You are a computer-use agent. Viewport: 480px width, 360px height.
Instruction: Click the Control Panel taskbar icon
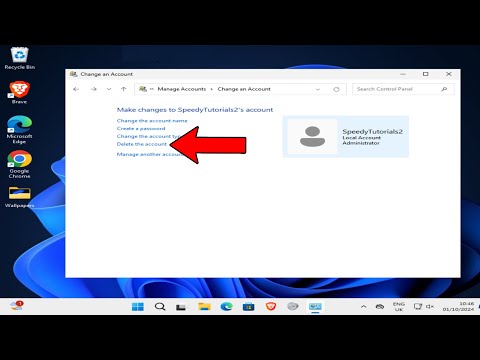click(315, 306)
